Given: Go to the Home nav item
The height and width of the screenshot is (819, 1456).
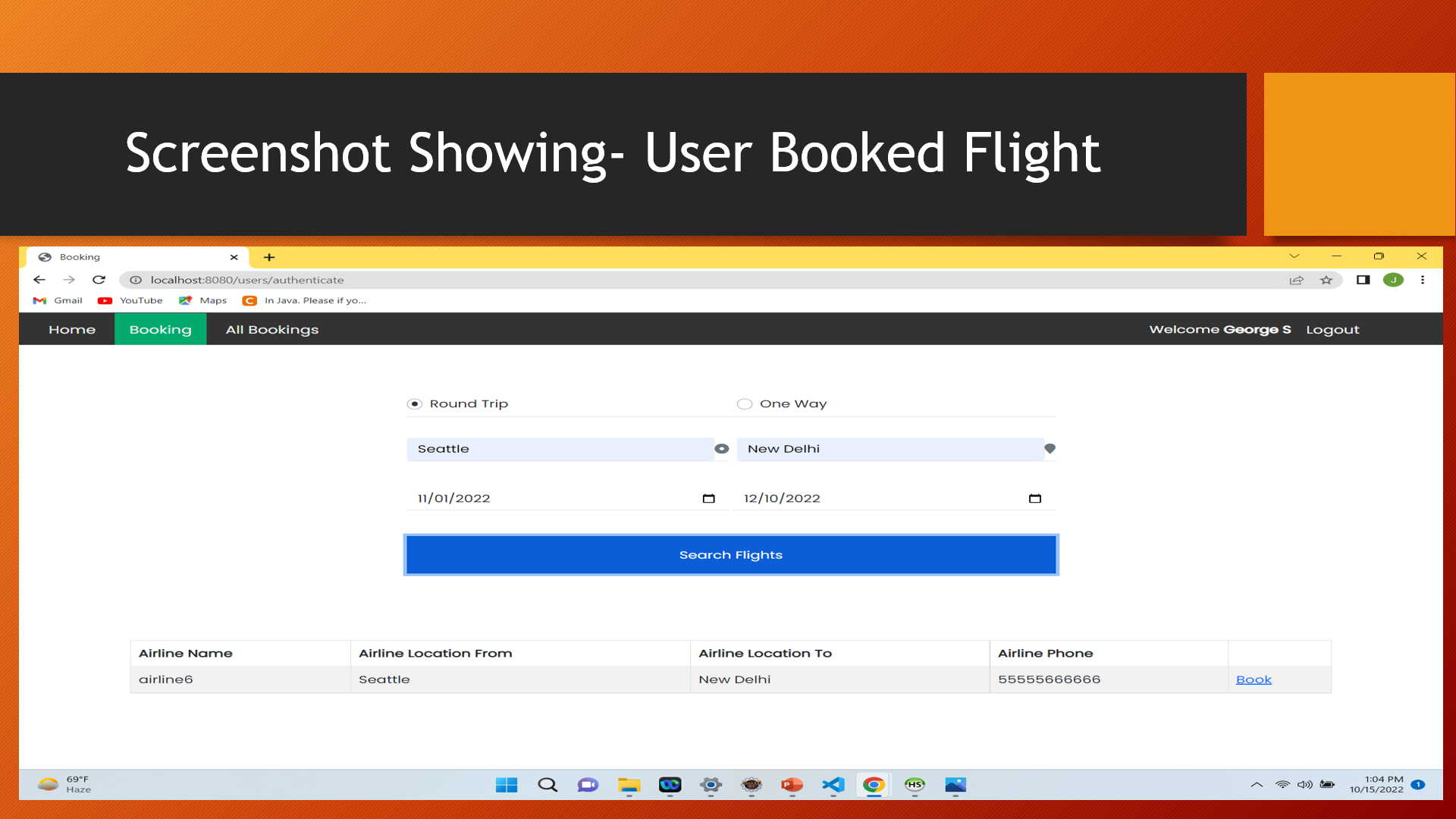Looking at the screenshot, I should 72,330.
